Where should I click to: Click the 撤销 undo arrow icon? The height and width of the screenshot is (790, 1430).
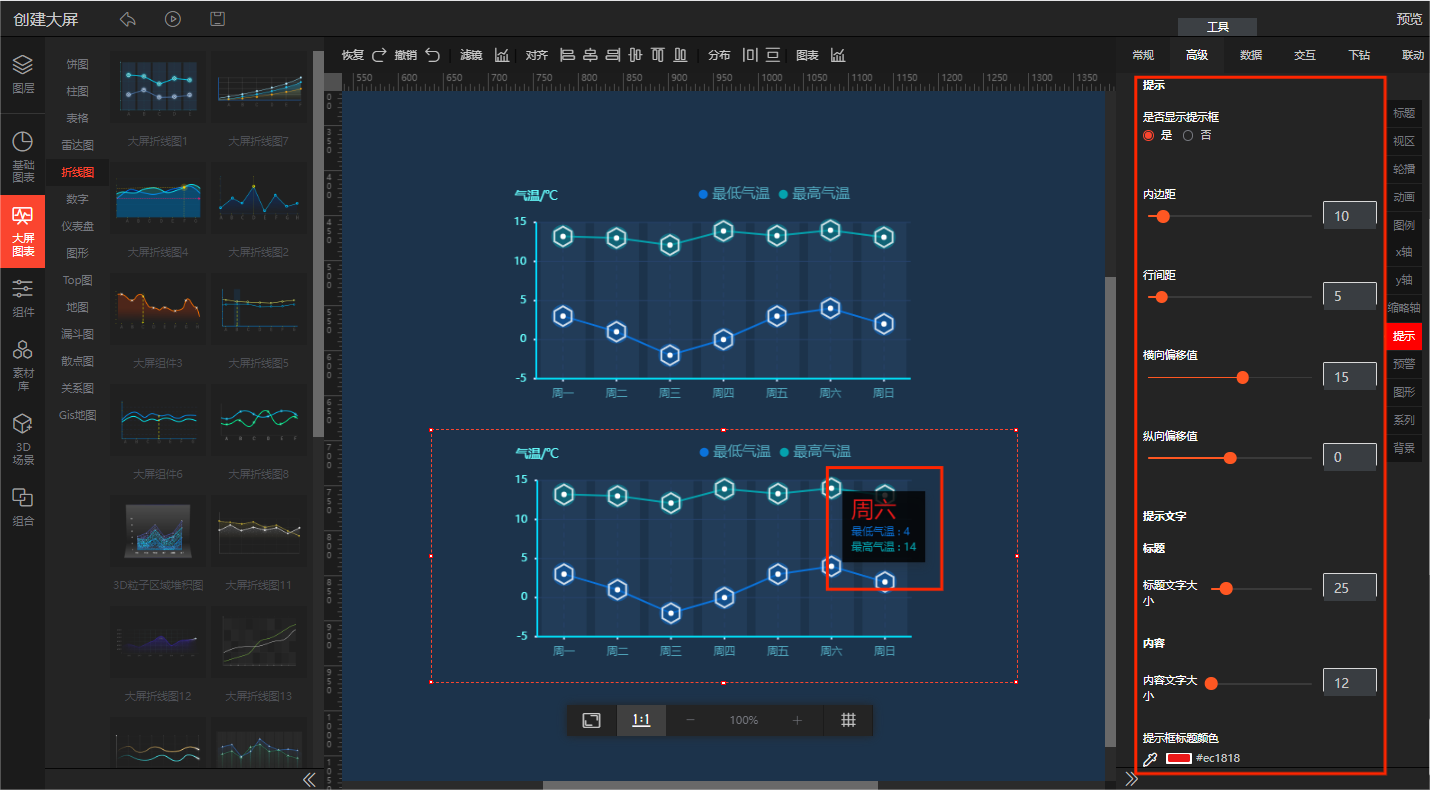[x=432, y=55]
